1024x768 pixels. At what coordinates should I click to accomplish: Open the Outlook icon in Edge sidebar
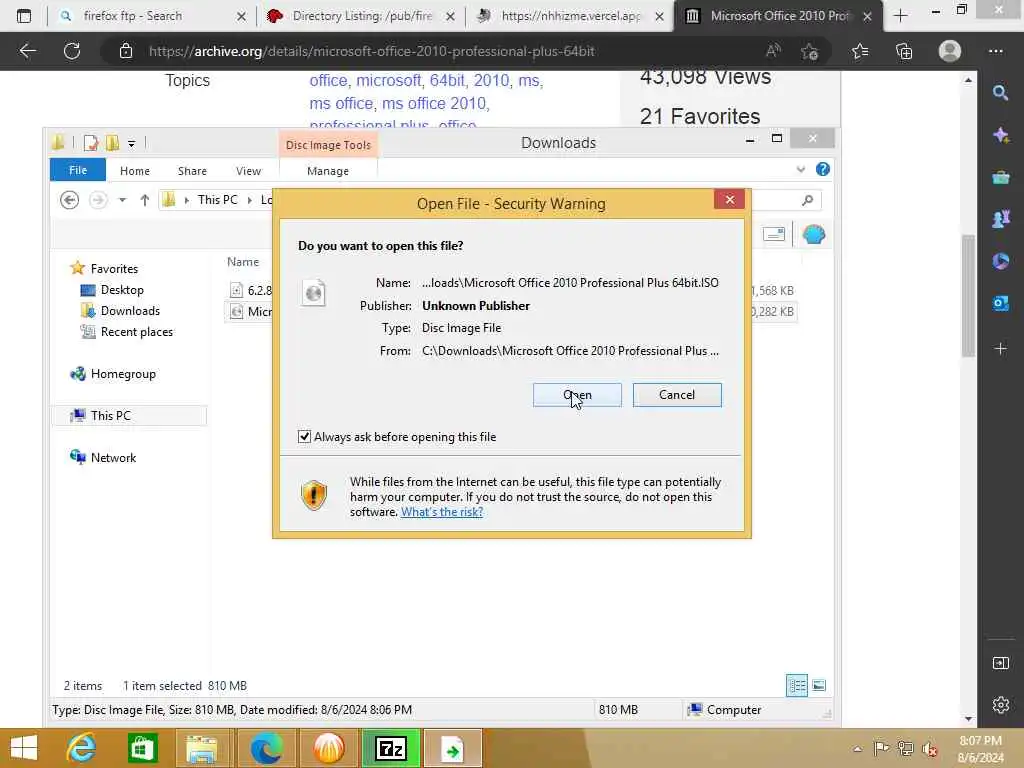(1000, 303)
